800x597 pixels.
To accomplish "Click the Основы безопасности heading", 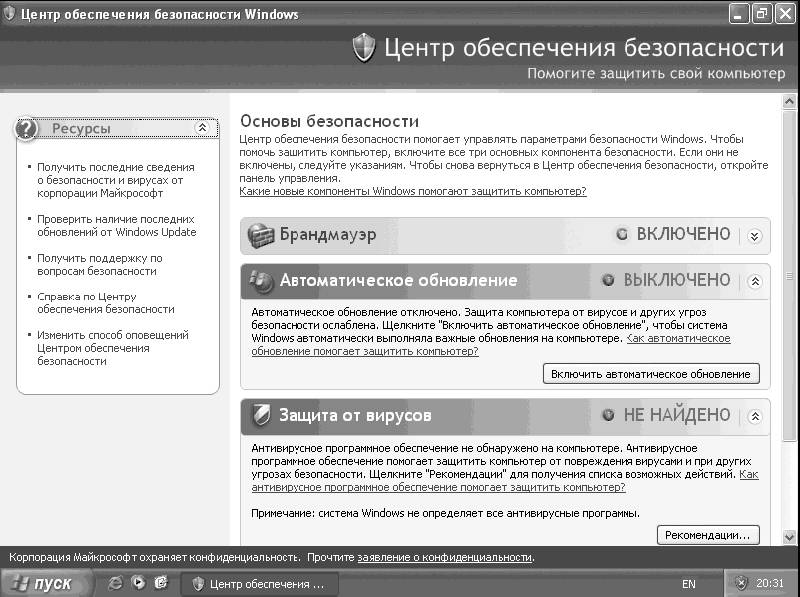I will tap(329, 121).
